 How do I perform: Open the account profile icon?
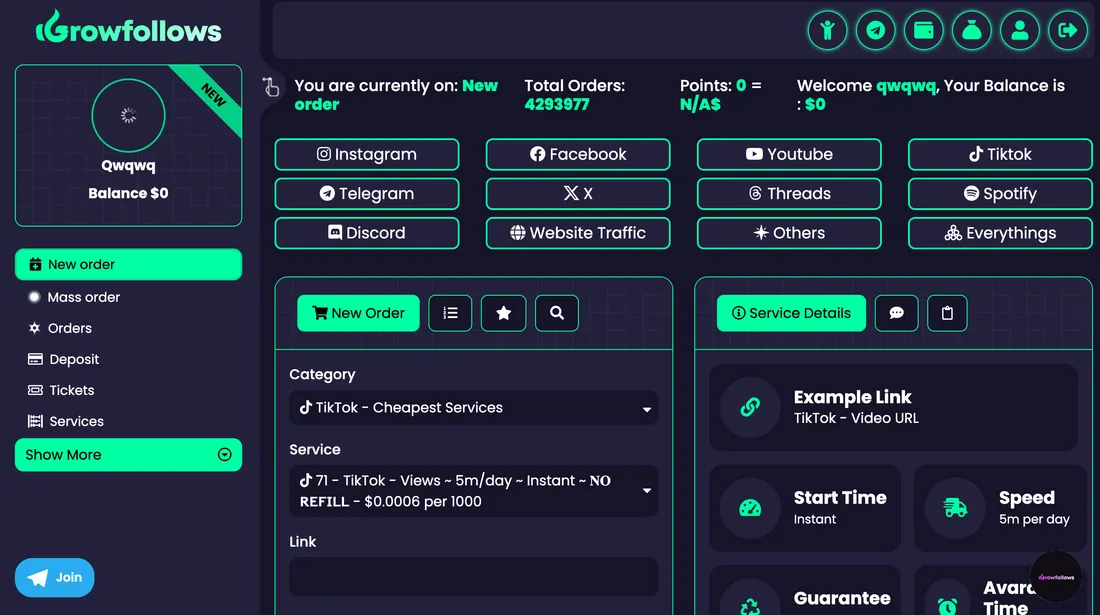coord(1019,30)
